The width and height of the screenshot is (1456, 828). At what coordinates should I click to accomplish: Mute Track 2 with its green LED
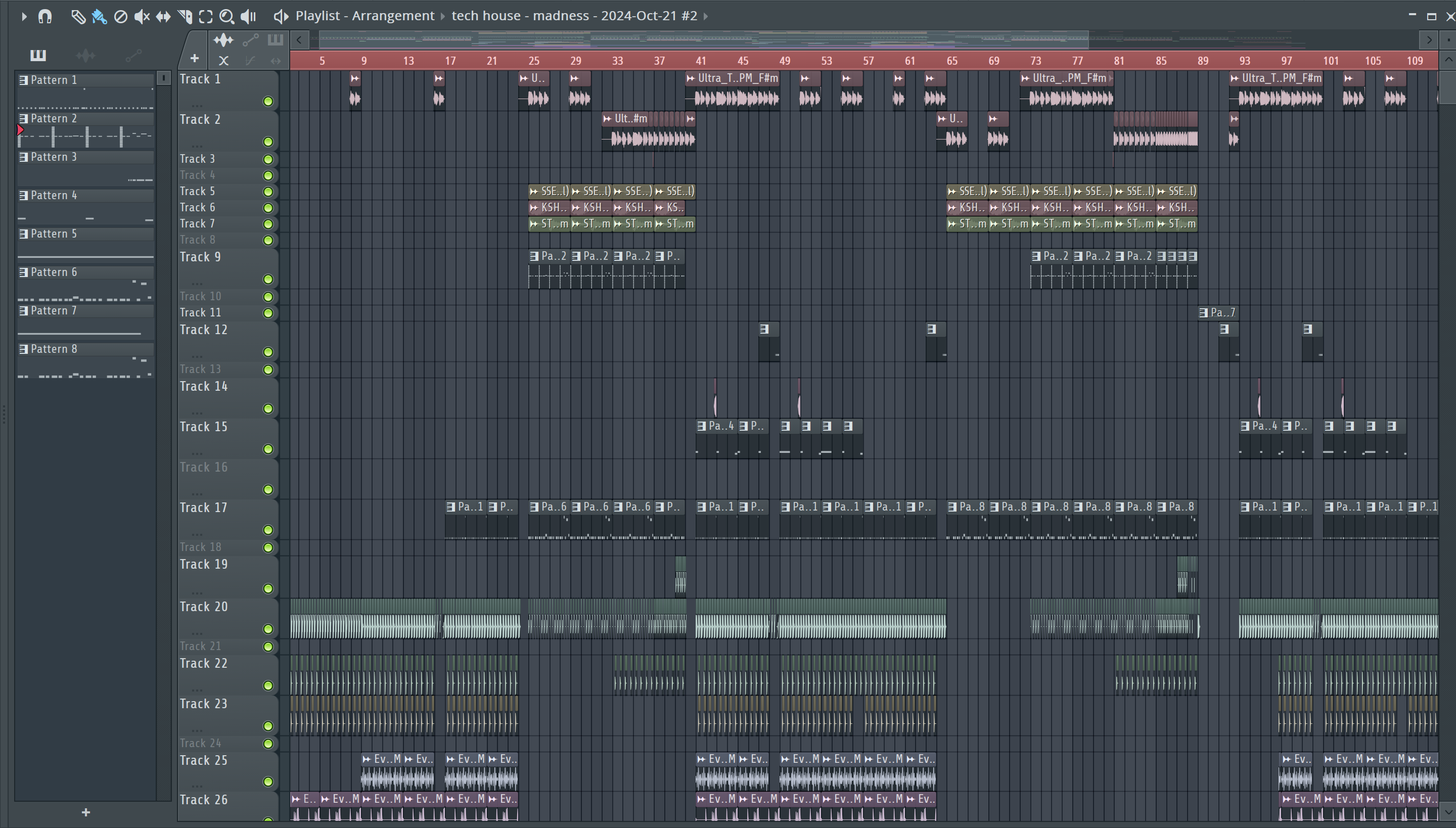click(268, 142)
